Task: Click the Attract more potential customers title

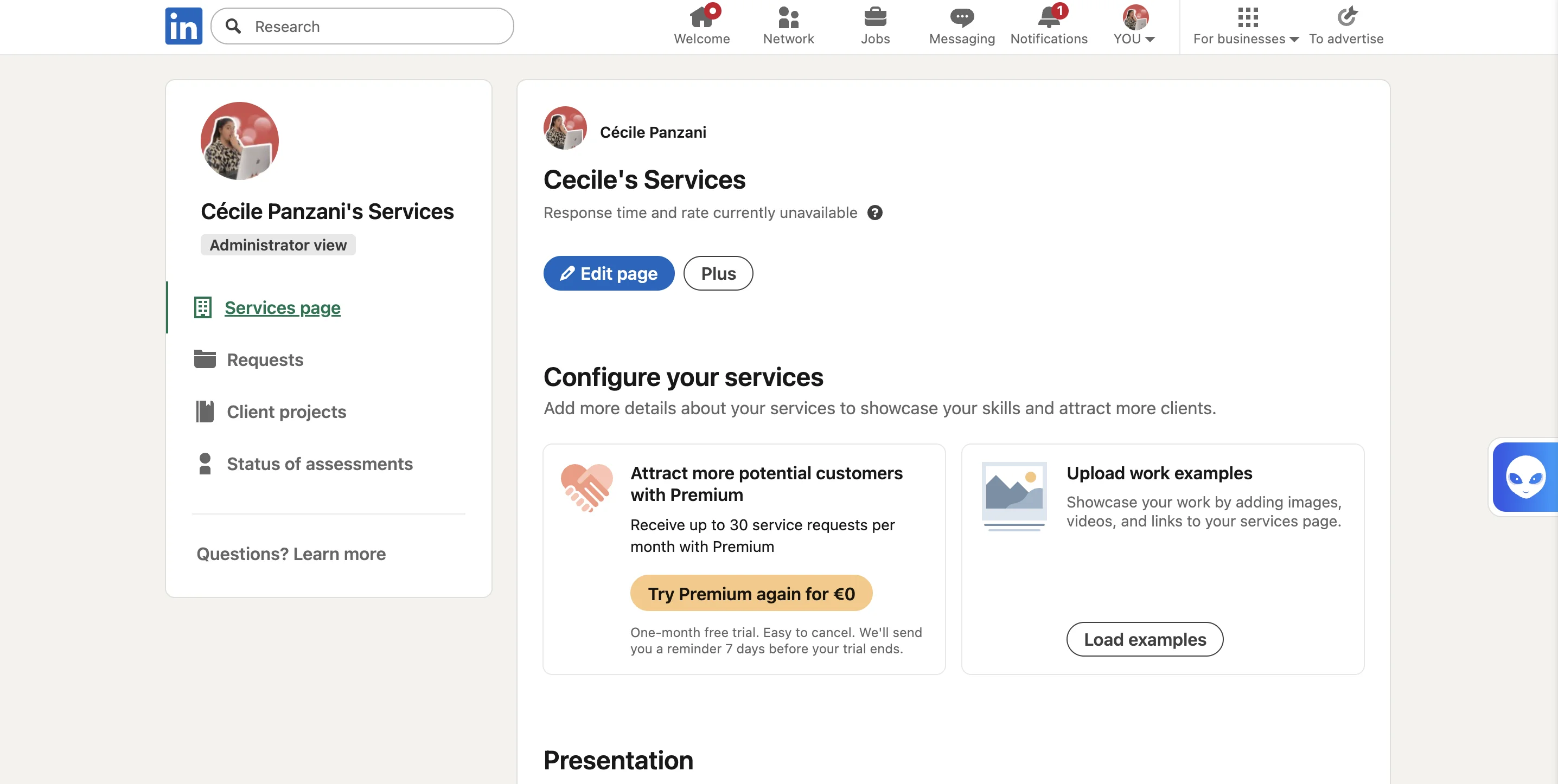Action: pos(767,484)
